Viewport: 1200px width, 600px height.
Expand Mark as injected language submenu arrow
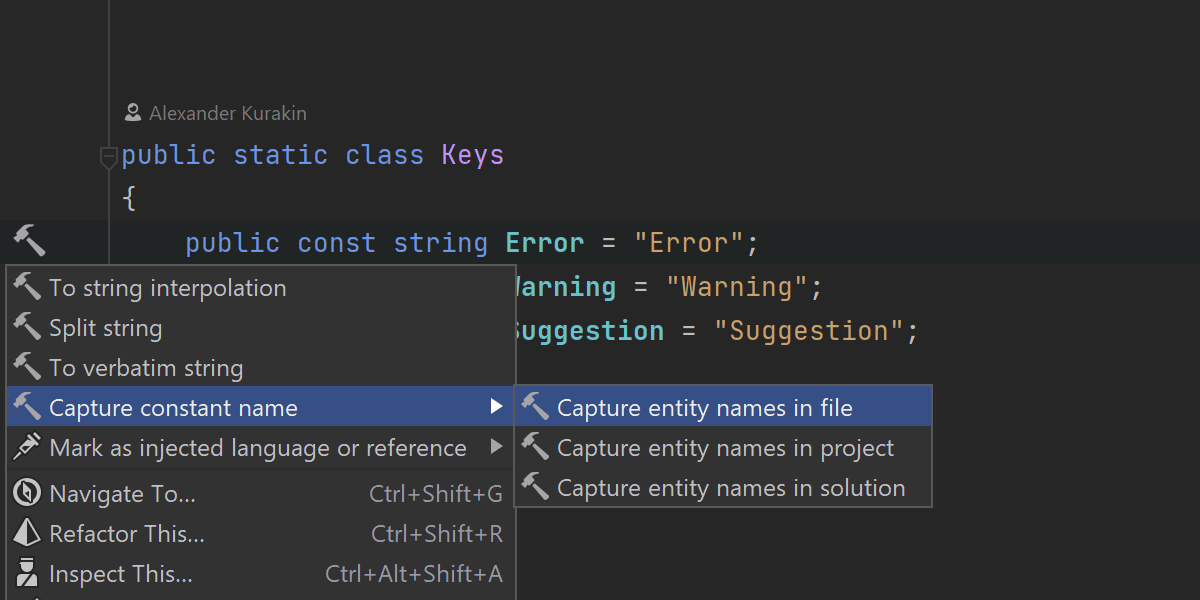(496, 447)
